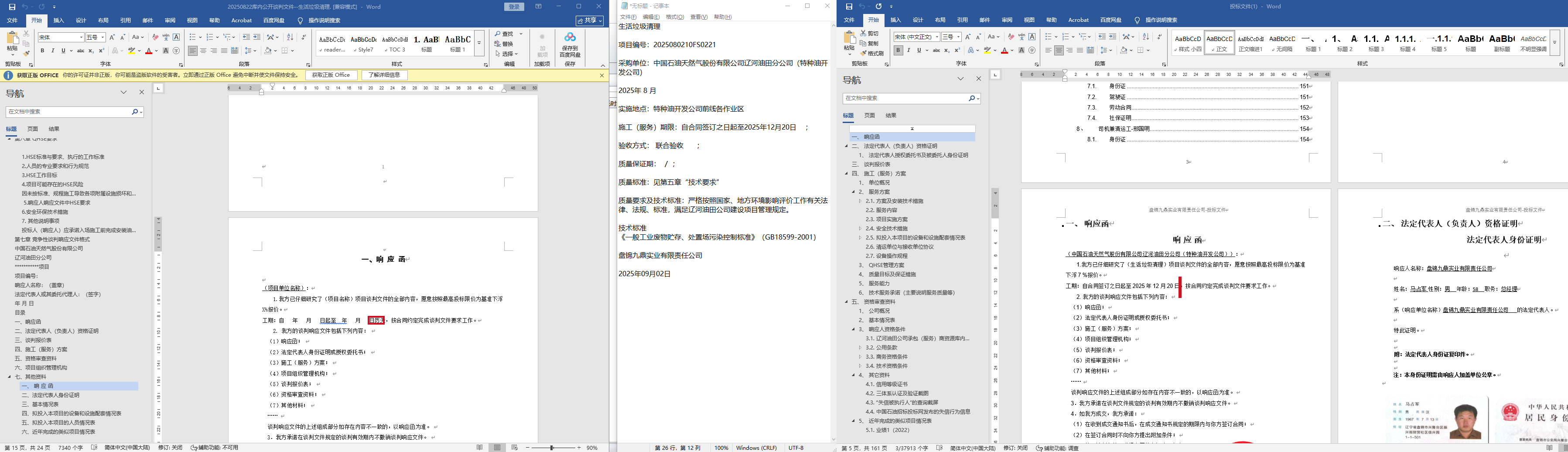This screenshot has height=452, width=1568.
Task: Click 获取正版 Office button
Action: coord(331,75)
